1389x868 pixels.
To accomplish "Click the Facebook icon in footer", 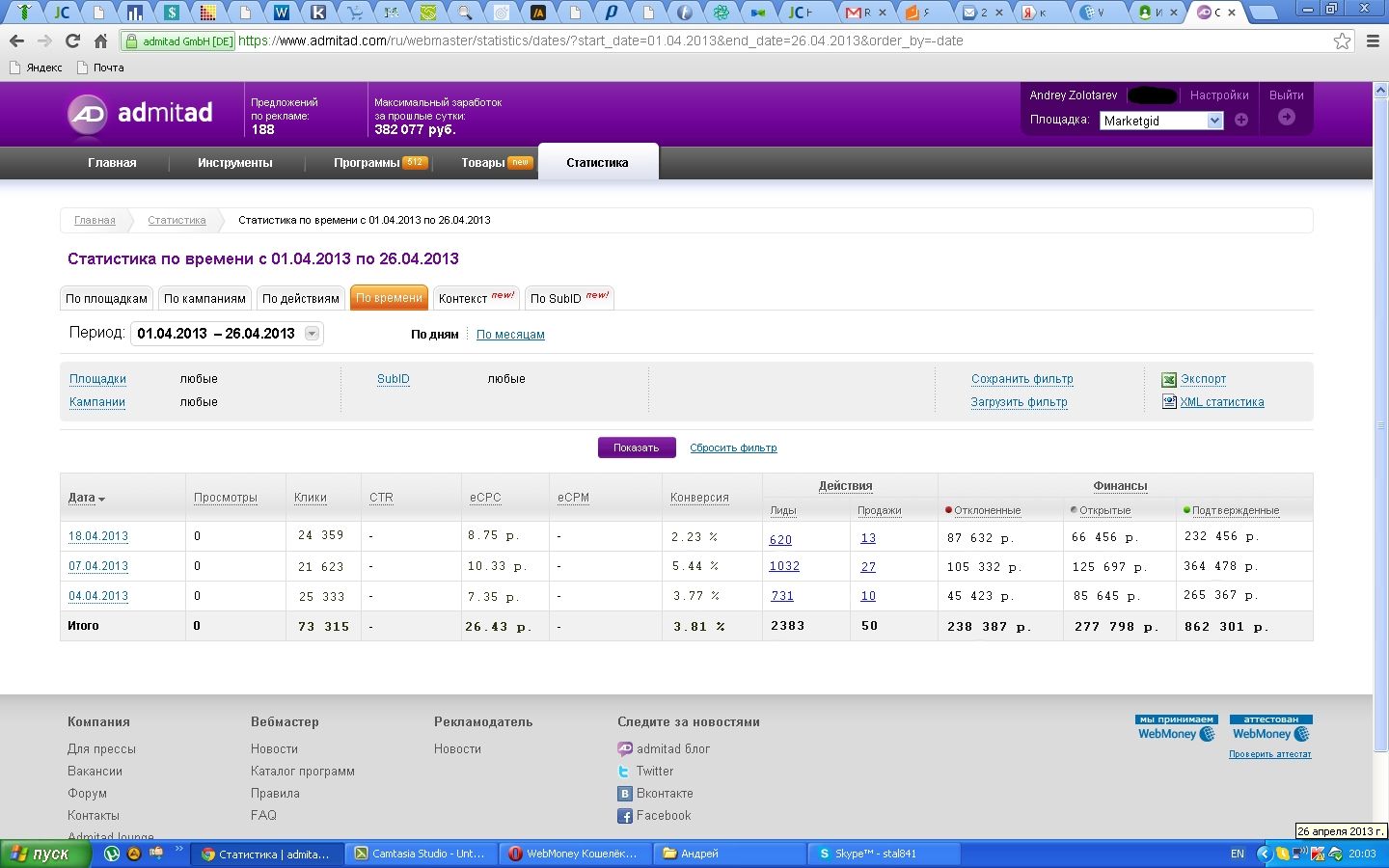I will 625,816.
